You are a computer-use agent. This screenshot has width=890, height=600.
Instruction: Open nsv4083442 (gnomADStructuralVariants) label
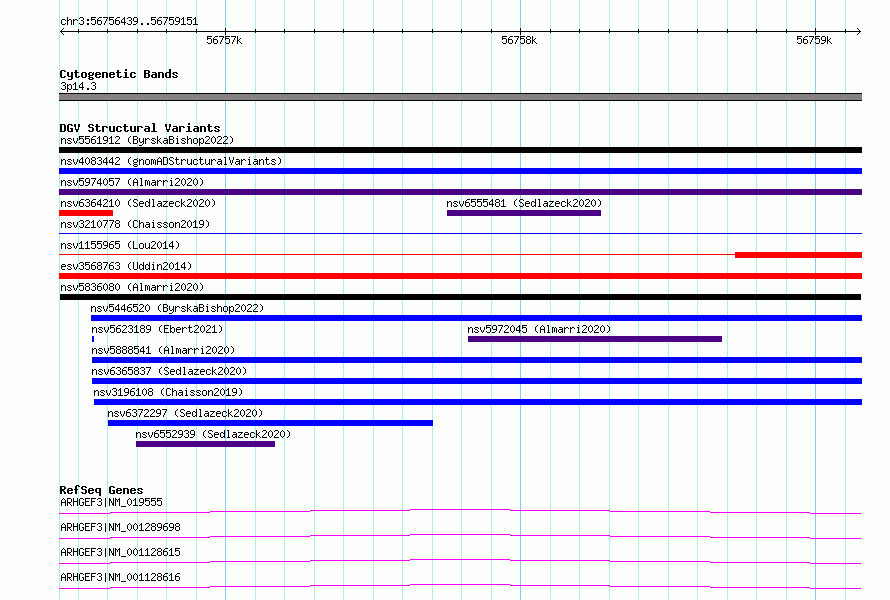pyautogui.click(x=171, y=161)
